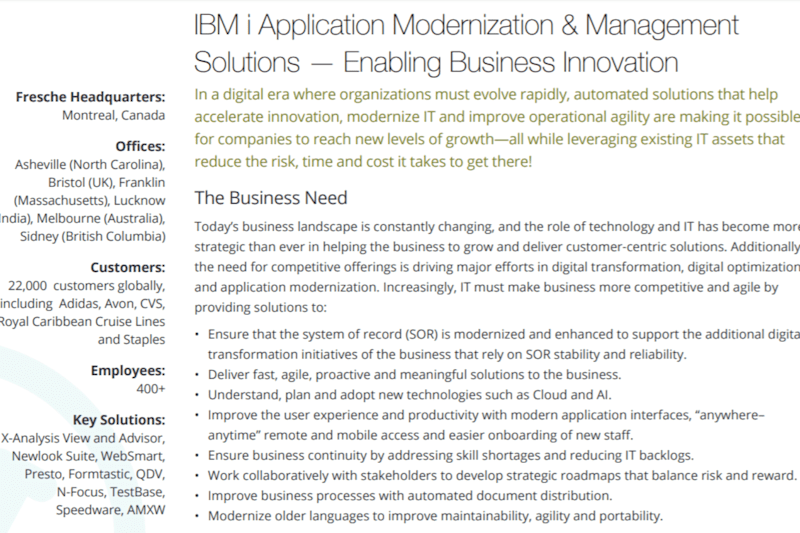Viewport: 800px width, 533px height.
Task: Click the "N-Focus, TestBase," line
Action: point(111,492)
